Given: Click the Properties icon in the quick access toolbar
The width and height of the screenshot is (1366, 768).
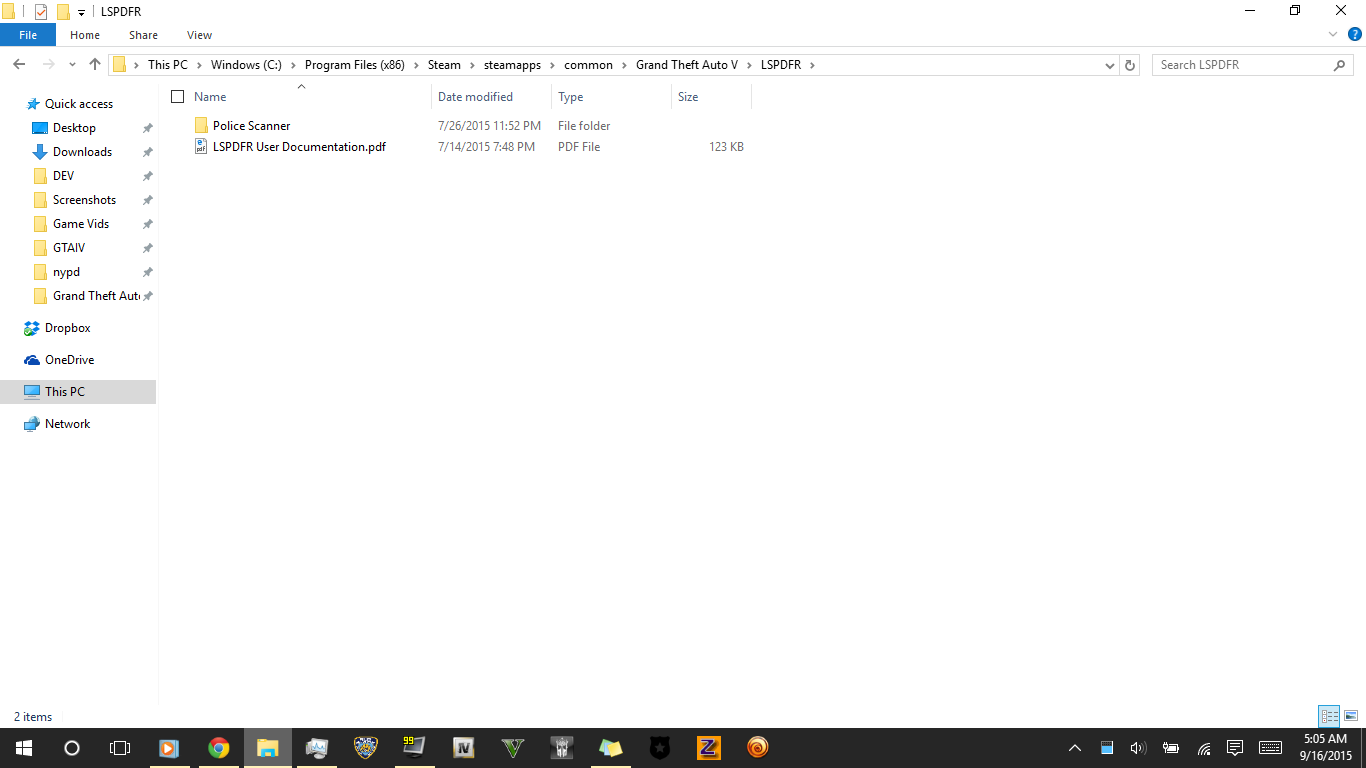Looking at the screenshot, I should [41, 12].
